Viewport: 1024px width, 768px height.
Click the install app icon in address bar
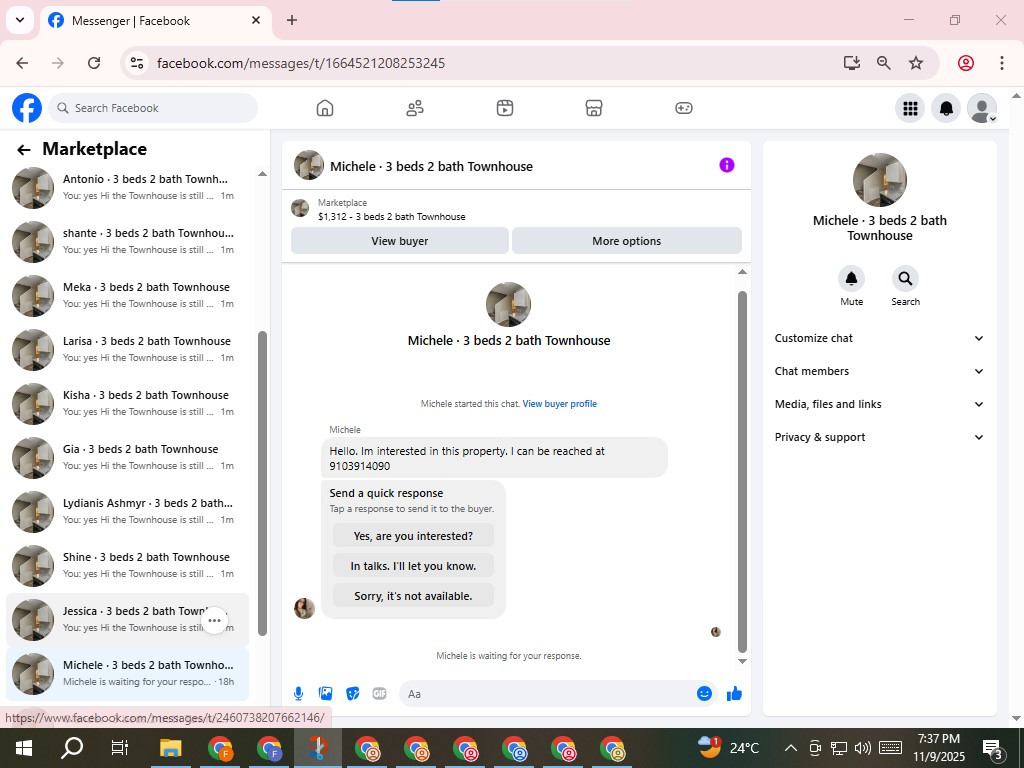click(x=852, y=63)
